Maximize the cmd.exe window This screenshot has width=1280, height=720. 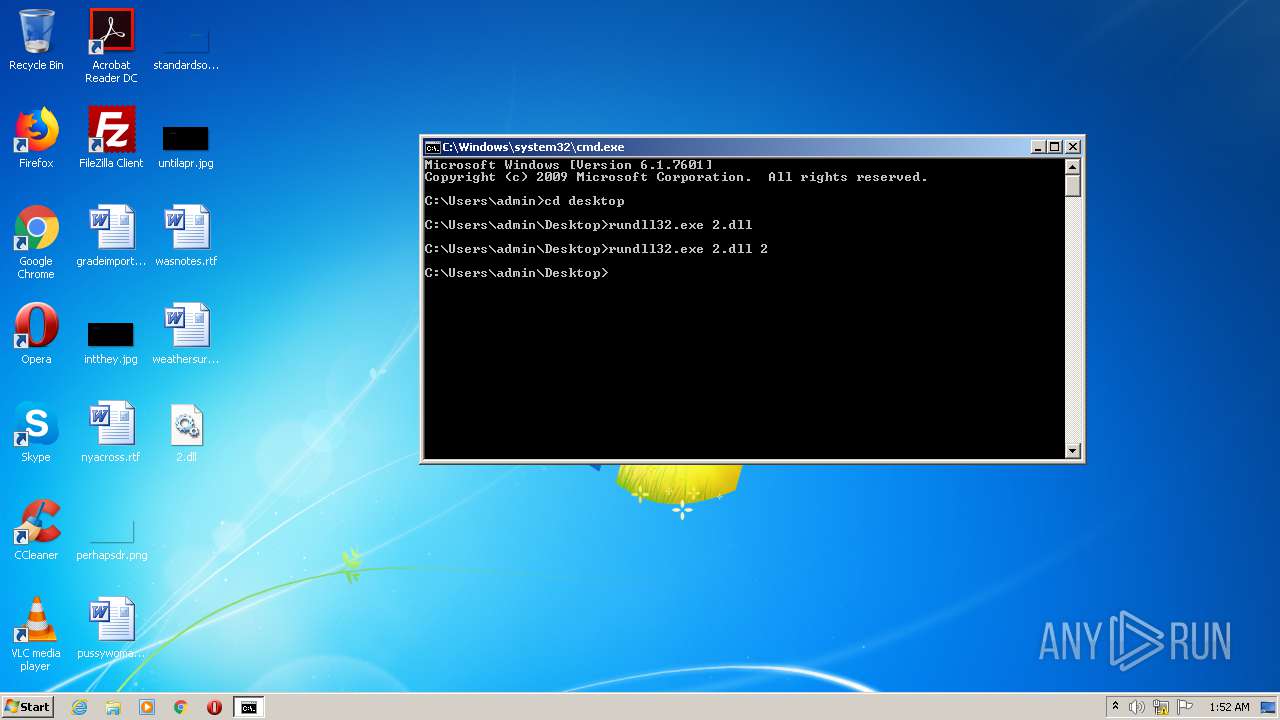(1054, 147)
